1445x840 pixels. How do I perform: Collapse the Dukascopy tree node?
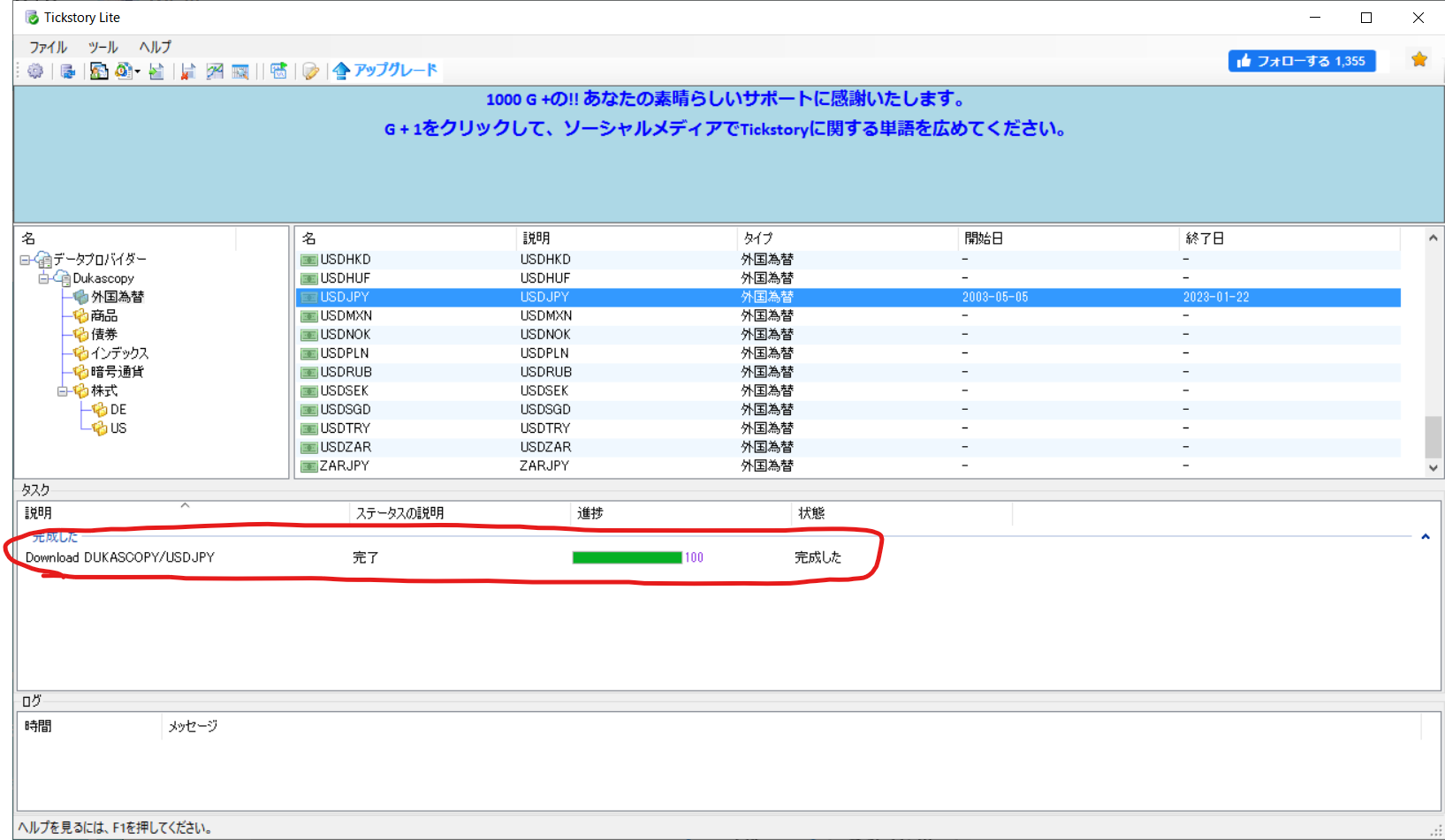coord(43,278)
